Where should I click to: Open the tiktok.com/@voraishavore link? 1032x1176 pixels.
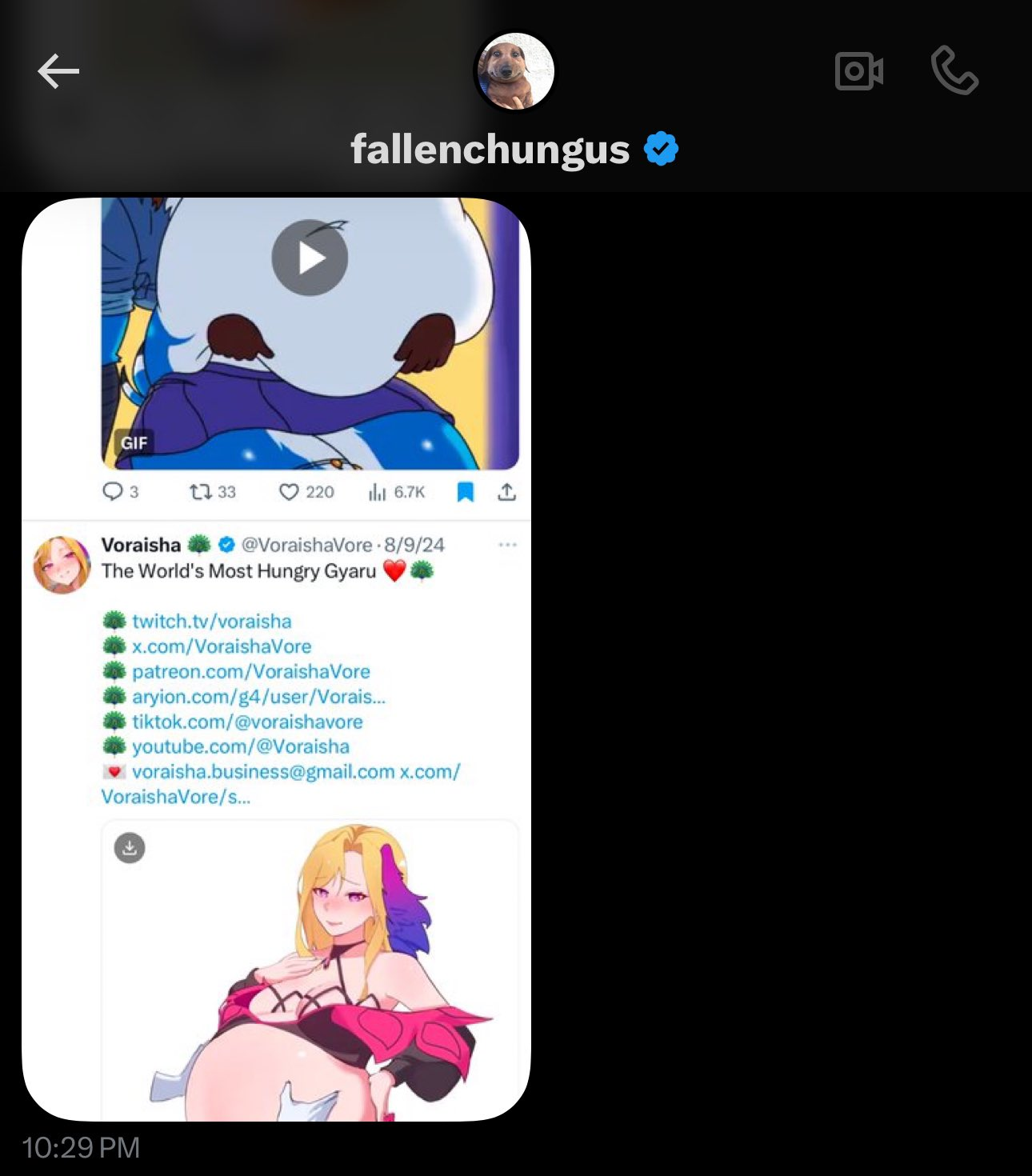pyautogui.click(x=247, y=722)
